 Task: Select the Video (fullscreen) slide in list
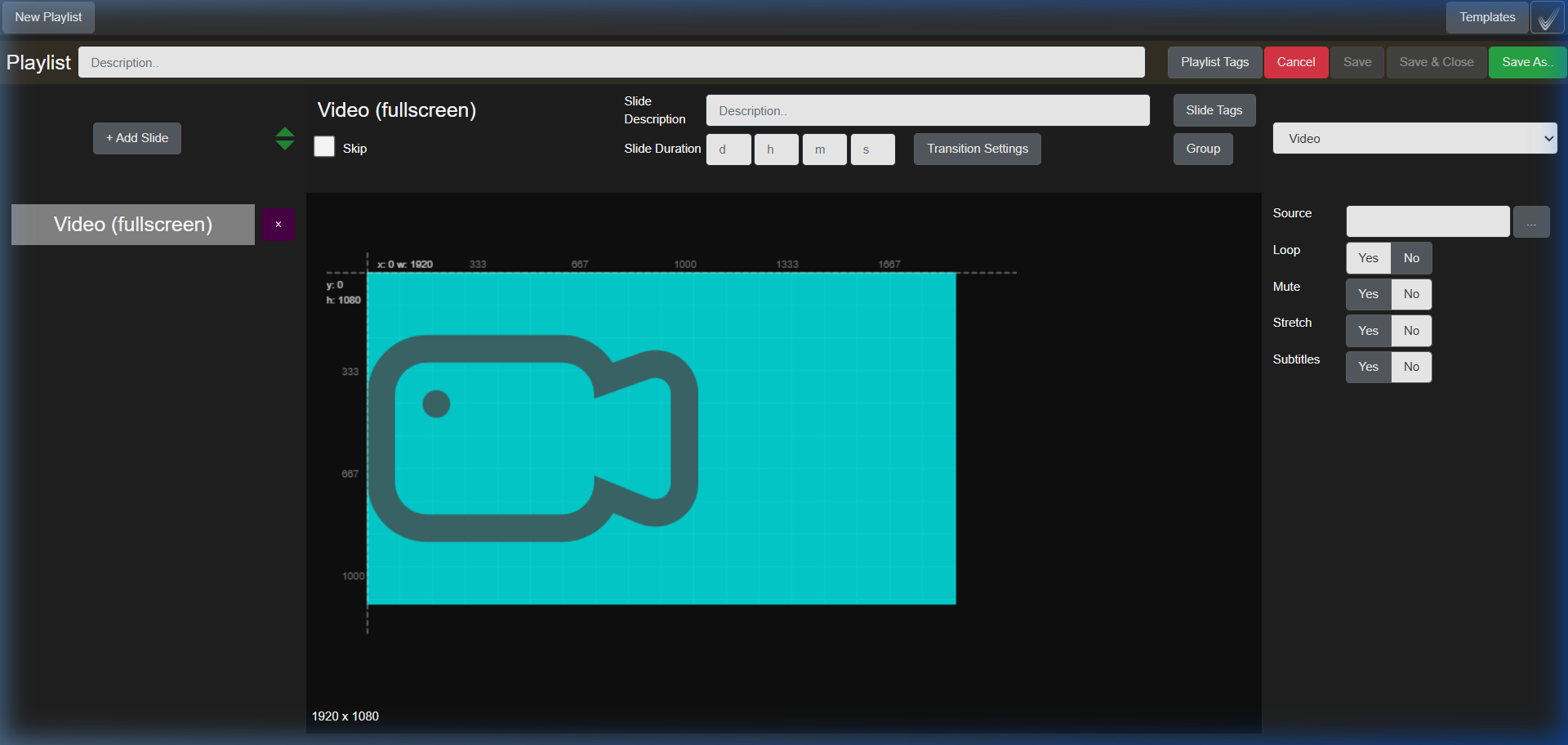pyautogui.click(x=133, y=225)
